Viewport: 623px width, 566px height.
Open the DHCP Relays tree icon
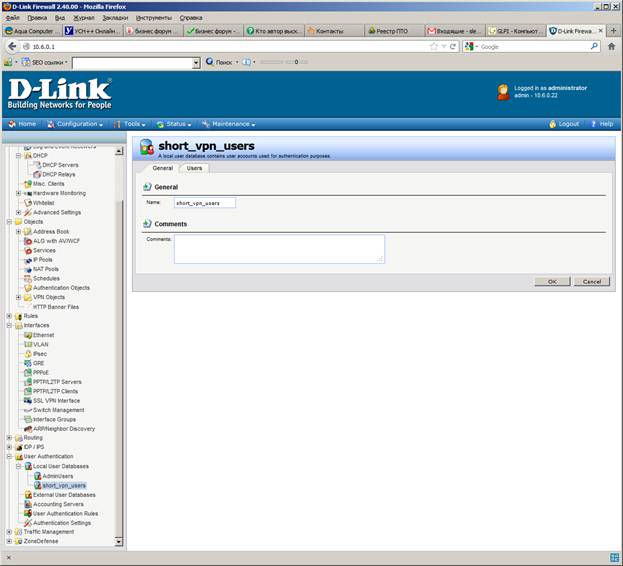pyautogui.click(x=37, y=174)
